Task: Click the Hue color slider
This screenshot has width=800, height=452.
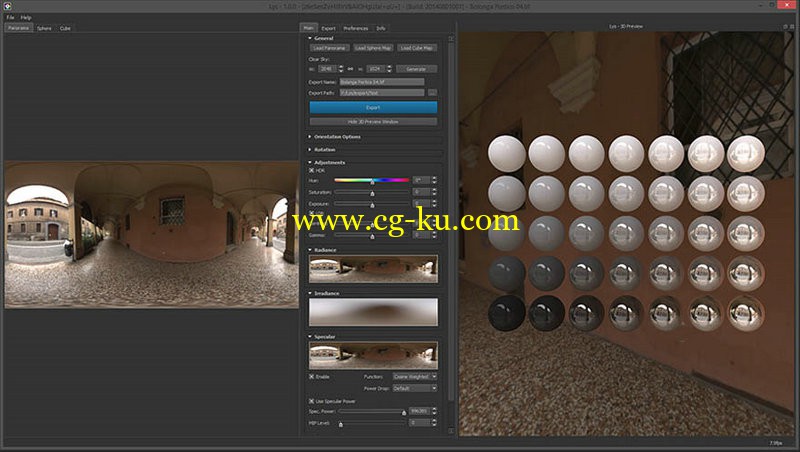Action: point(371,180)
